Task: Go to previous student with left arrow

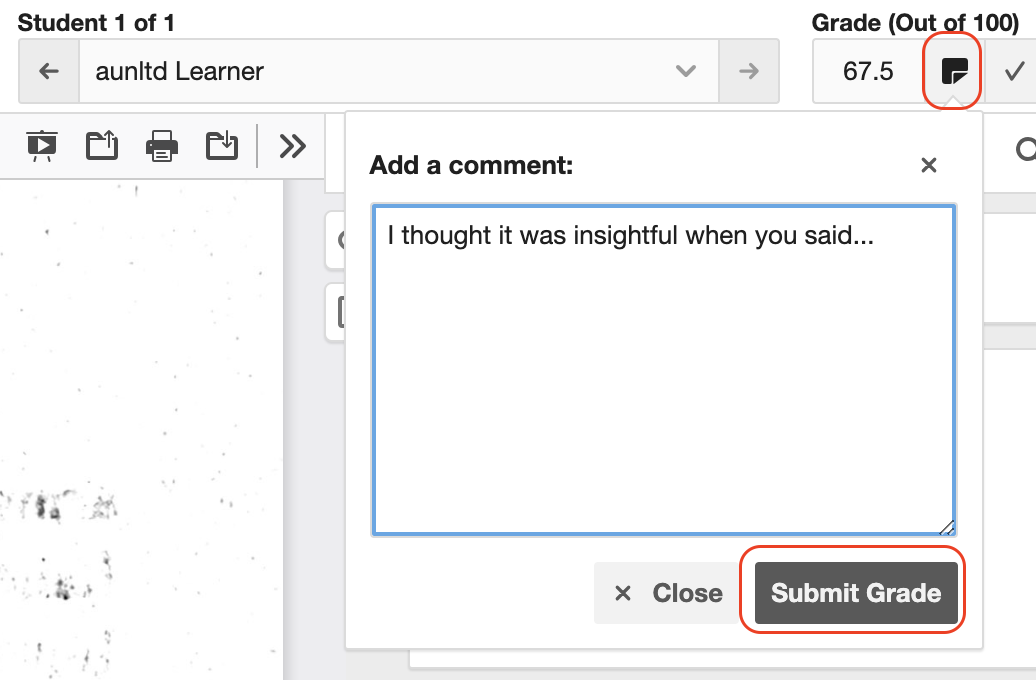Action: [x=48, y=71]
